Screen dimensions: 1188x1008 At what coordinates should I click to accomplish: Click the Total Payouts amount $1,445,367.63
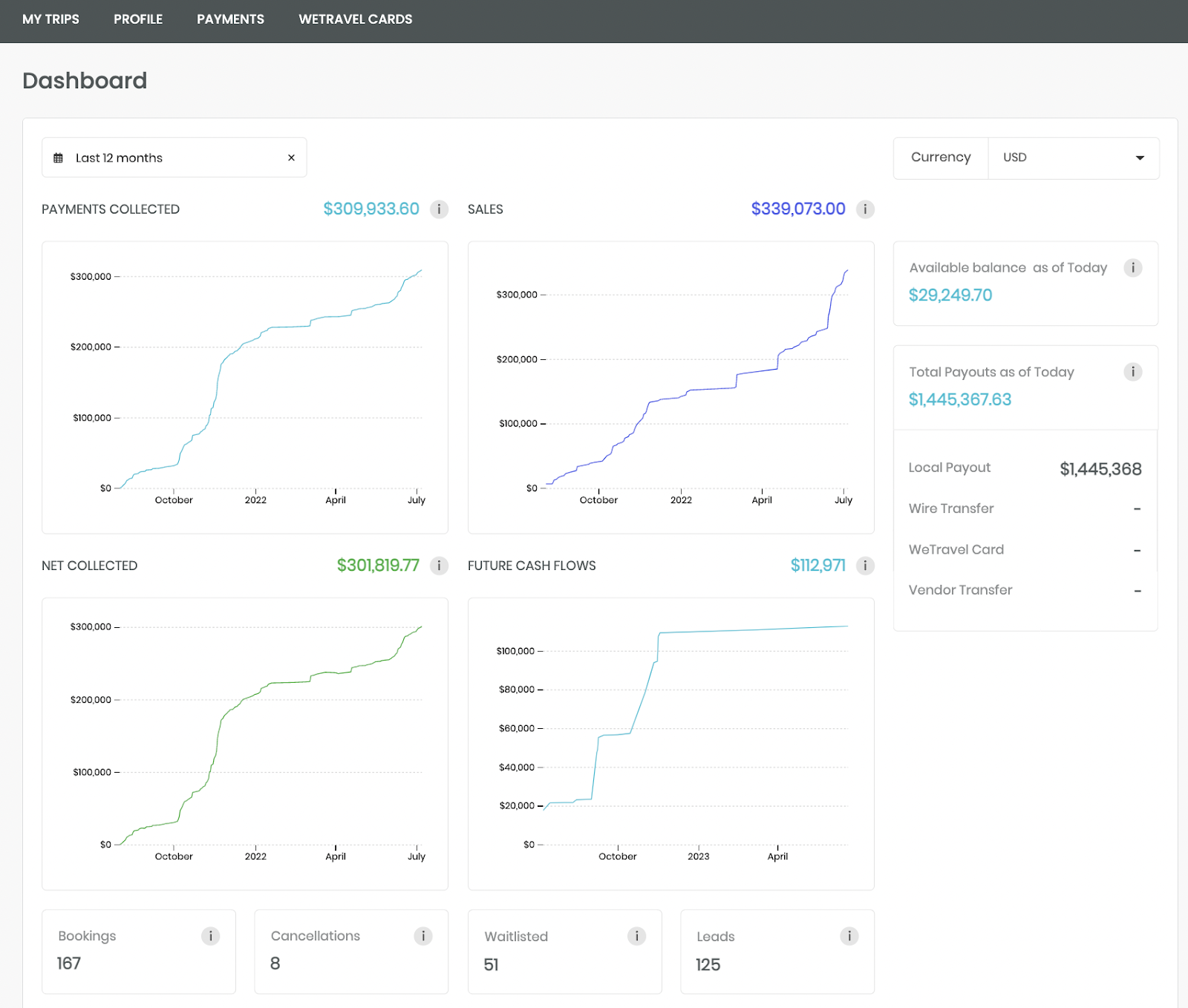959,399
